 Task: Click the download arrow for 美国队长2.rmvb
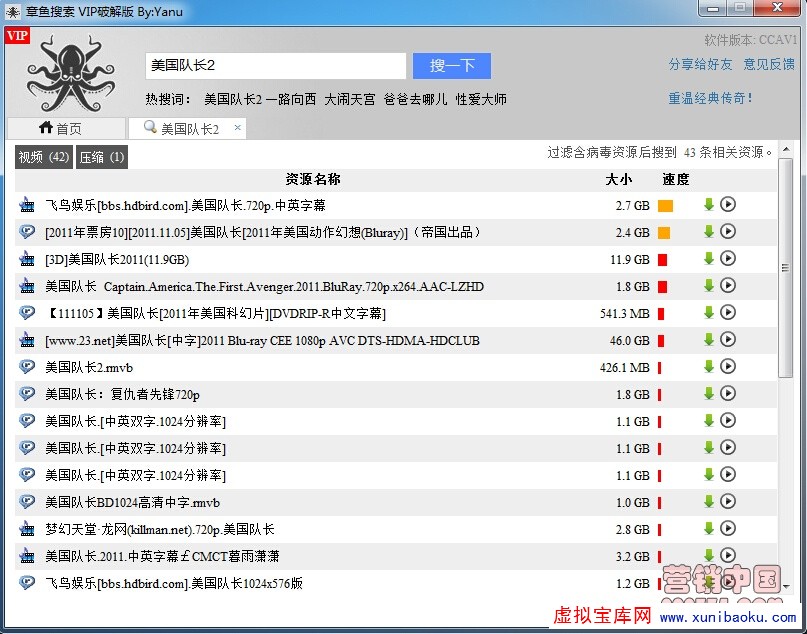(x=709, y=367)
